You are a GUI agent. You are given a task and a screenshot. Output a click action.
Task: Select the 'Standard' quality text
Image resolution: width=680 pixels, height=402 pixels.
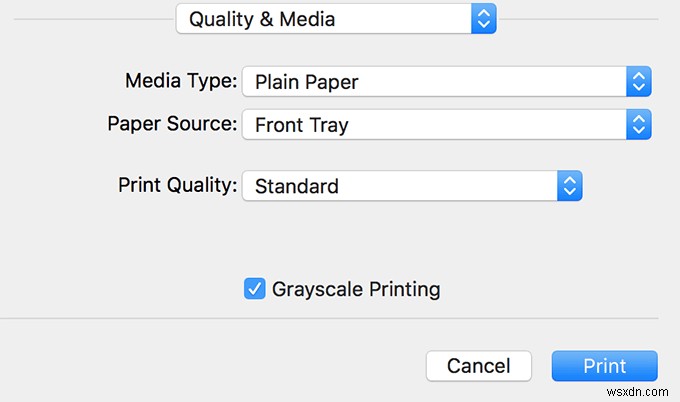tap(297, 186)
